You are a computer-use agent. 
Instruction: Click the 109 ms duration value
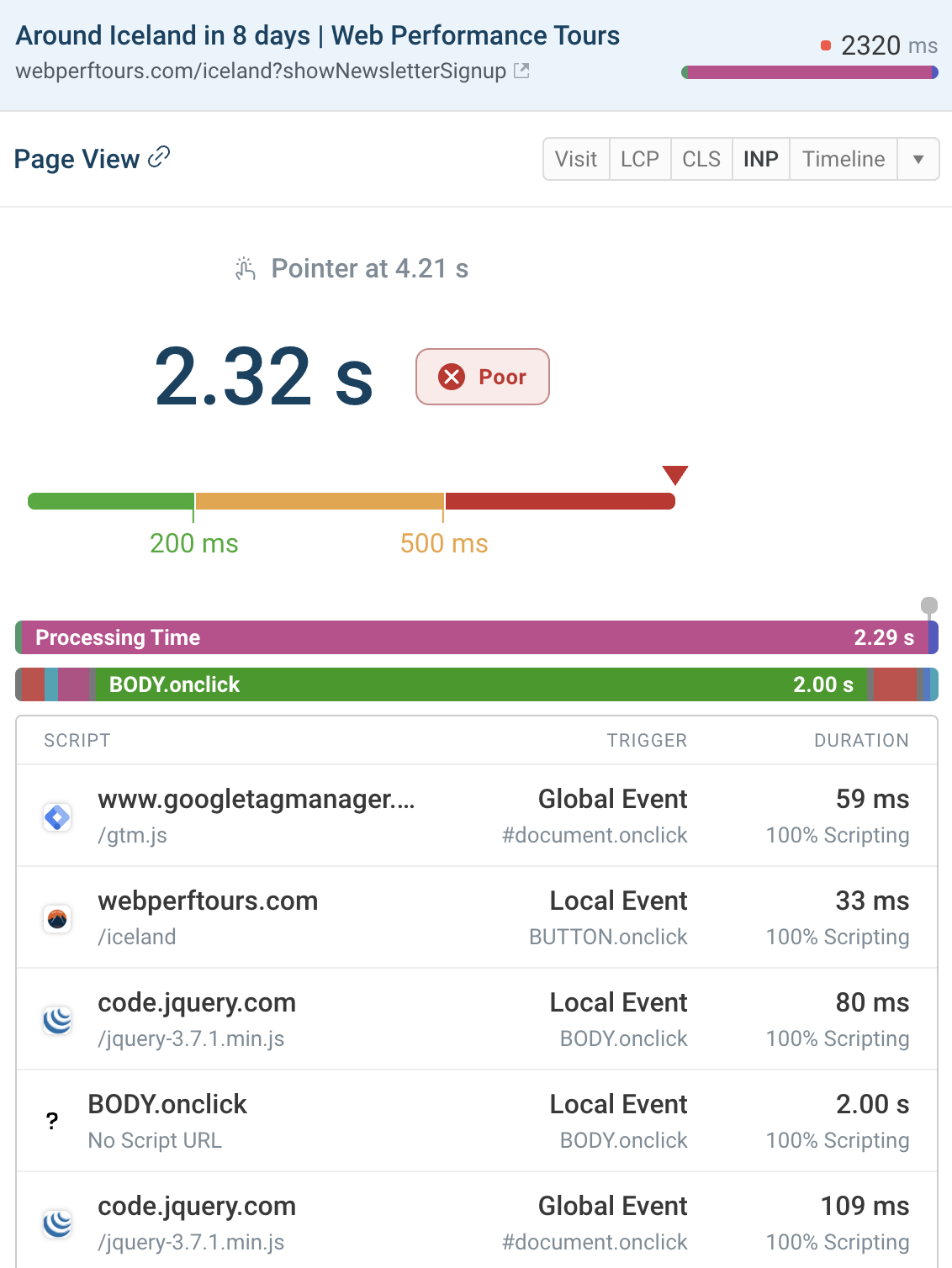tap(865, 1206)
